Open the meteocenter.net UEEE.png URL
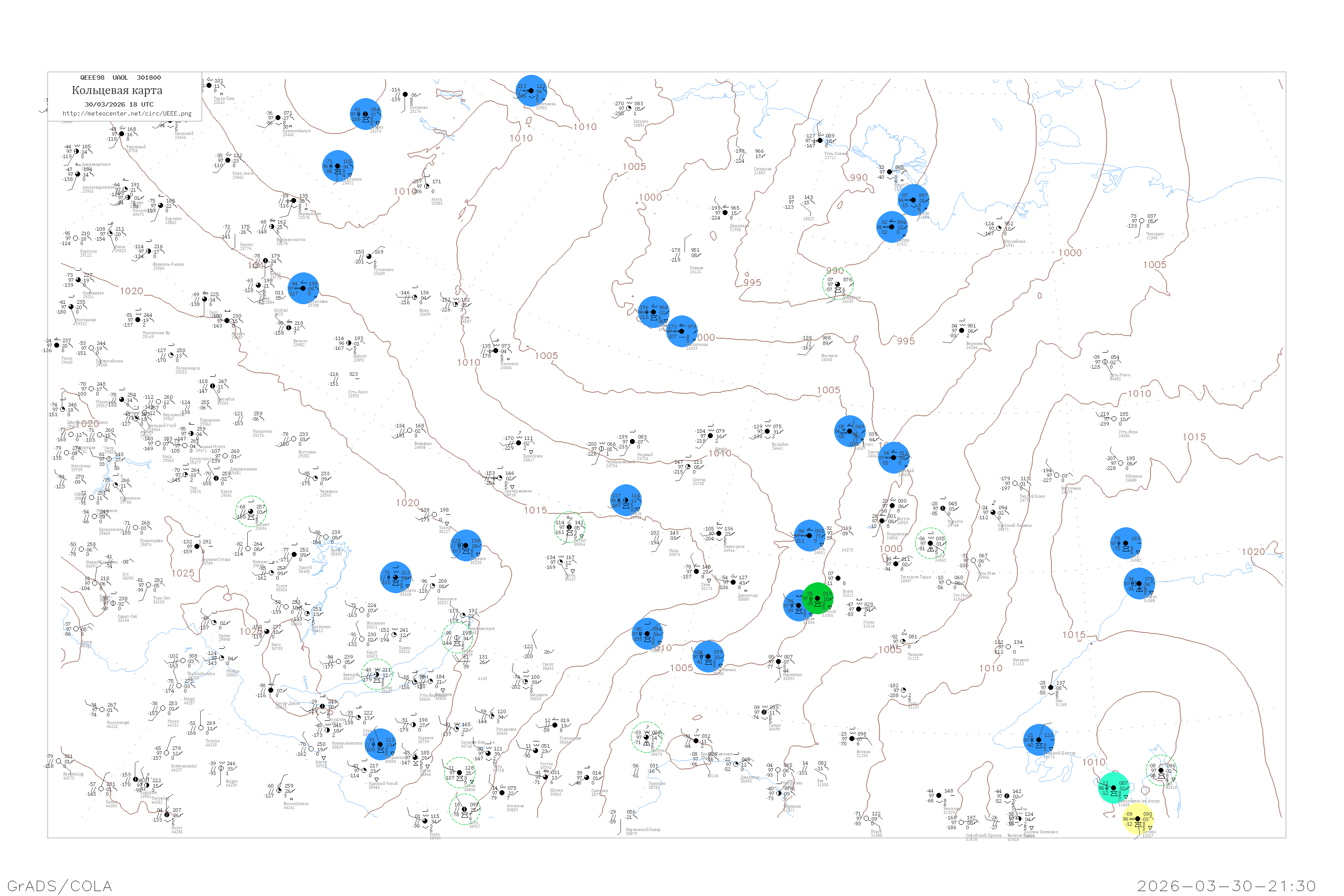1344x896 pixels. click(x=127, y=114)
